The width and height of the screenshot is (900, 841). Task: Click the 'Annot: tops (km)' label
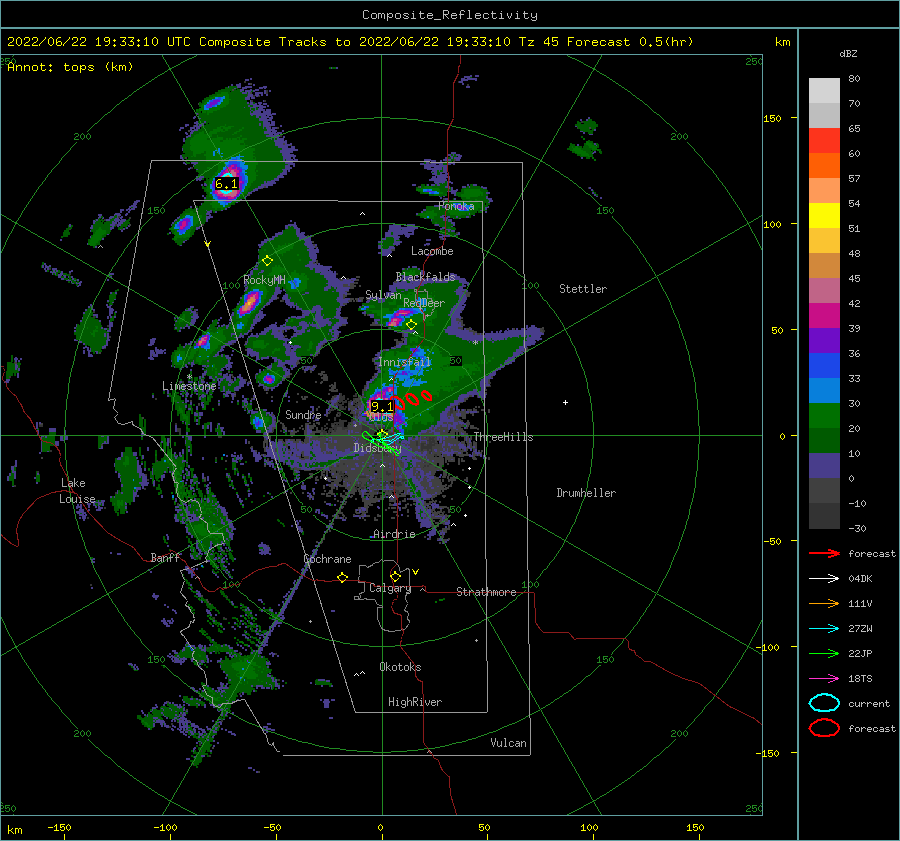click(70, 67)
